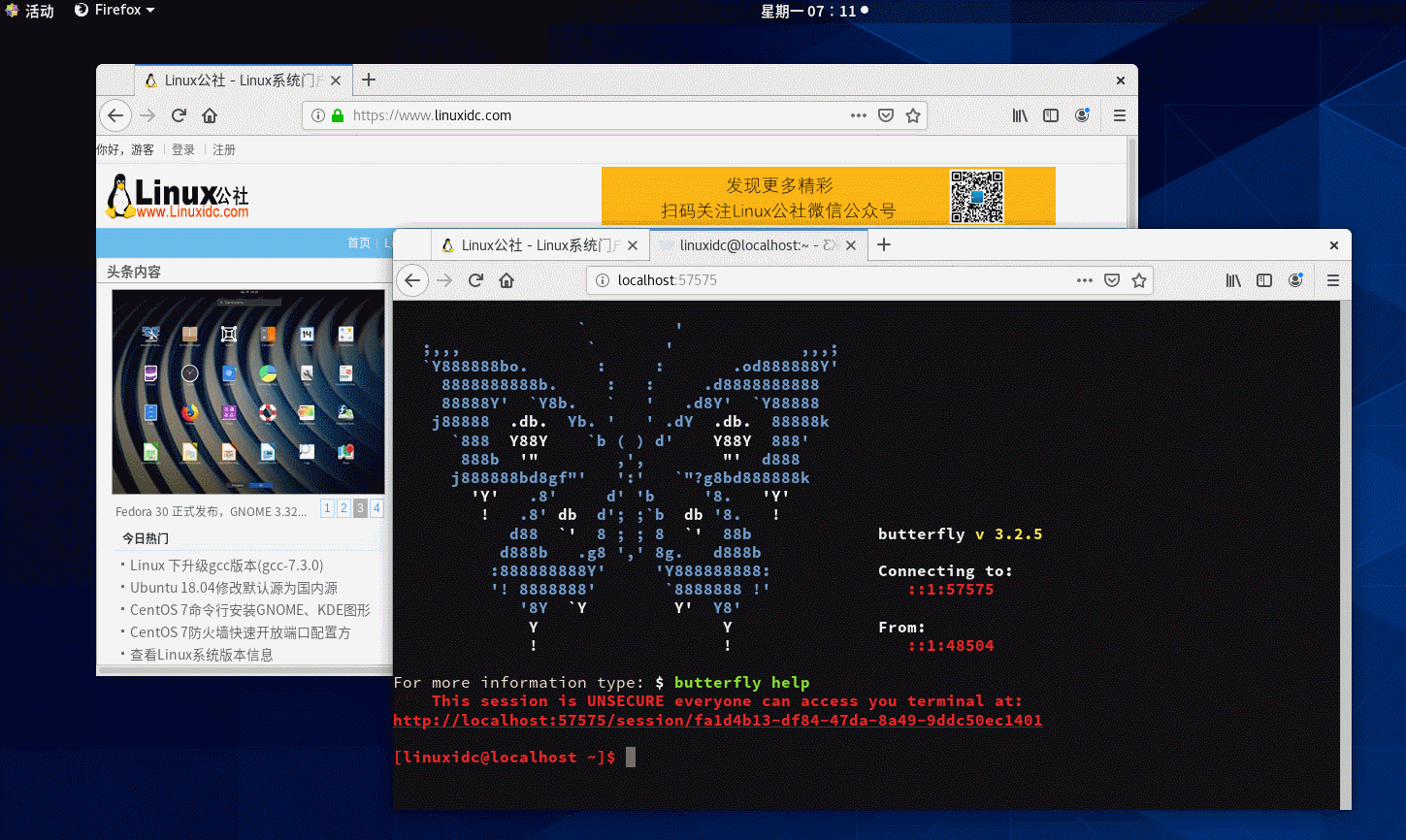Bookmark the linuxidc.com page
This screenshot has width=1406, height=840.
point(913,115)
